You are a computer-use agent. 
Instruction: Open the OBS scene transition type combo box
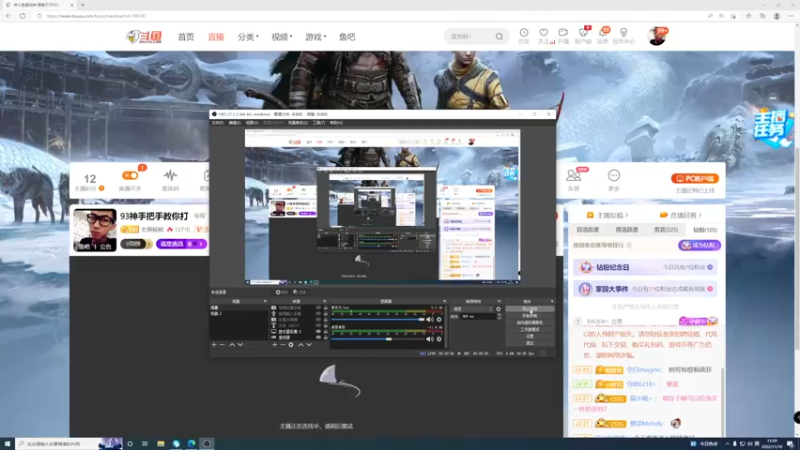point(473,309)
